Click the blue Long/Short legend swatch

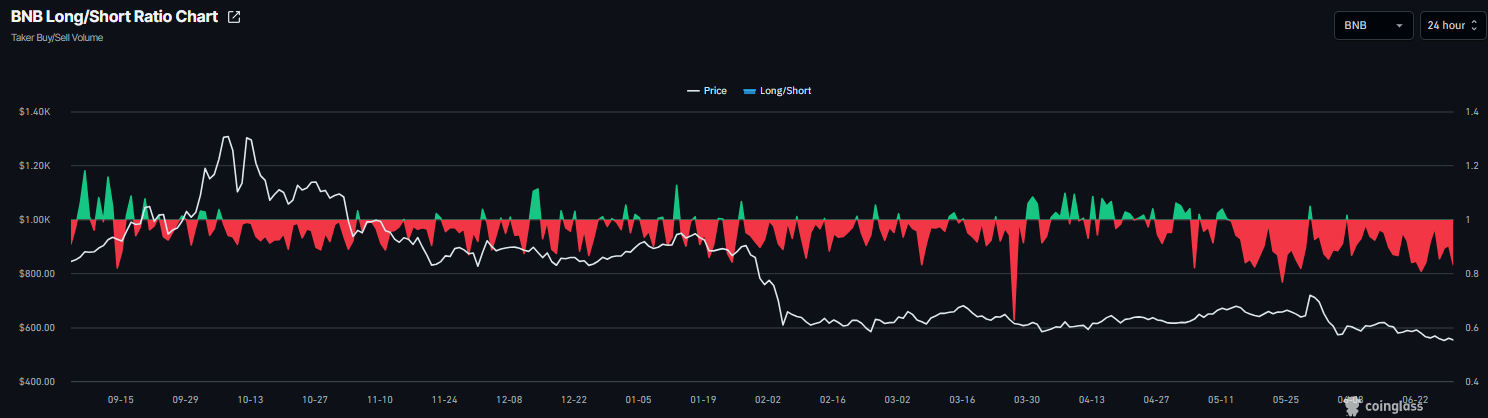[749, 91]
